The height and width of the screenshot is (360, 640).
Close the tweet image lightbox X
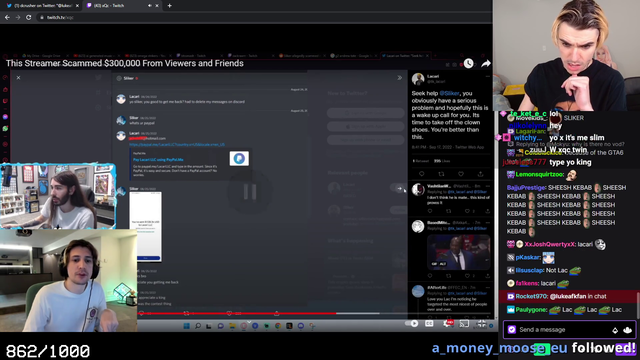click(x=18, y=78)
